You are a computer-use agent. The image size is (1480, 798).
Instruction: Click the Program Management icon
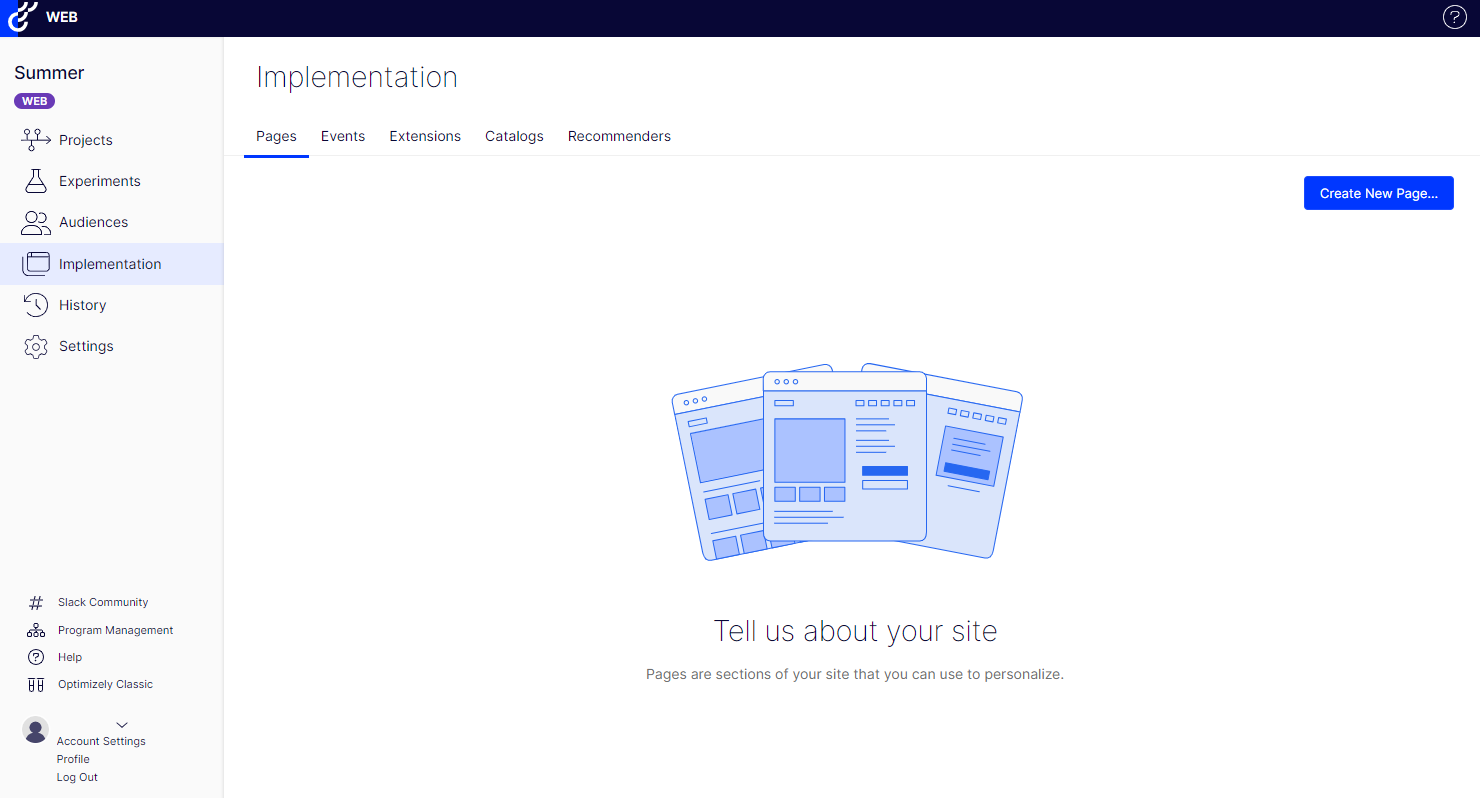click(35, 629)
